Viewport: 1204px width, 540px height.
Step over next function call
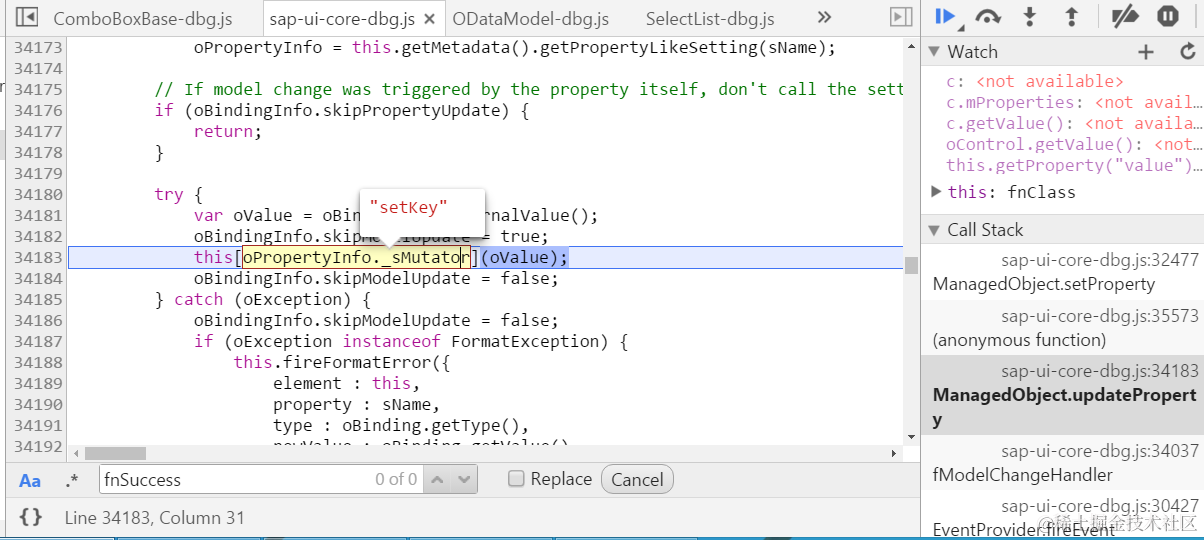pyautogui.click(x=988, y=16)
